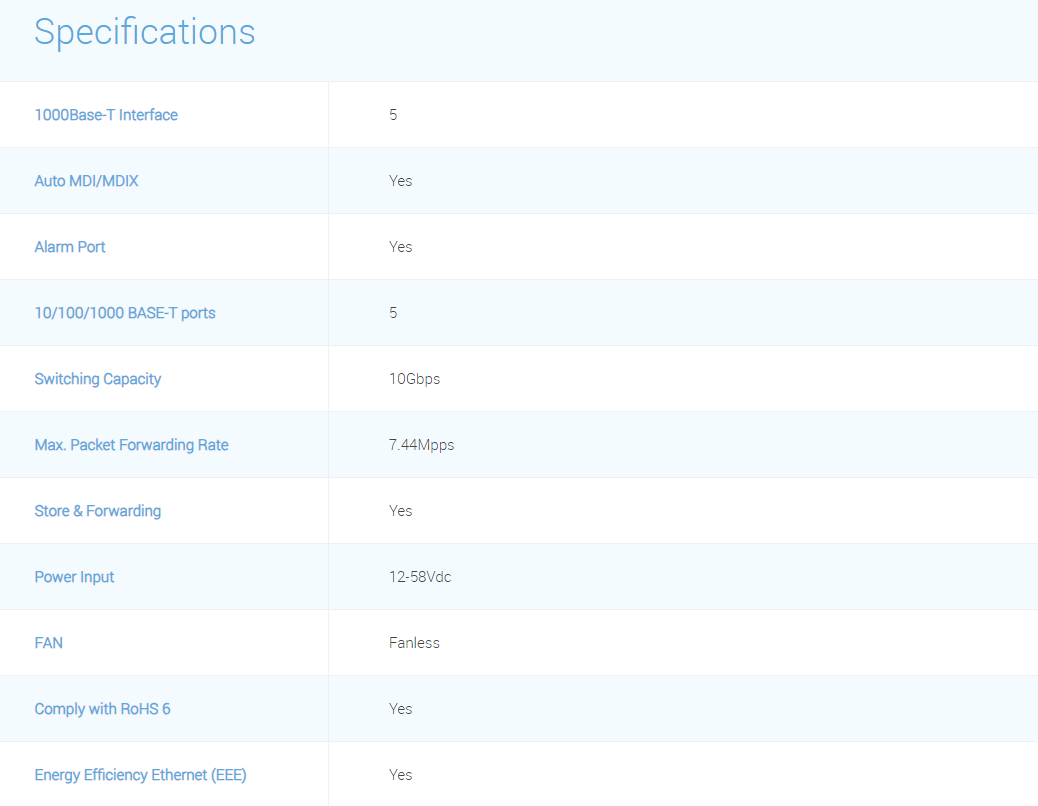The image size is (1038, 806).
Task: Click the Specifications heading
Action: pos(145,32)
